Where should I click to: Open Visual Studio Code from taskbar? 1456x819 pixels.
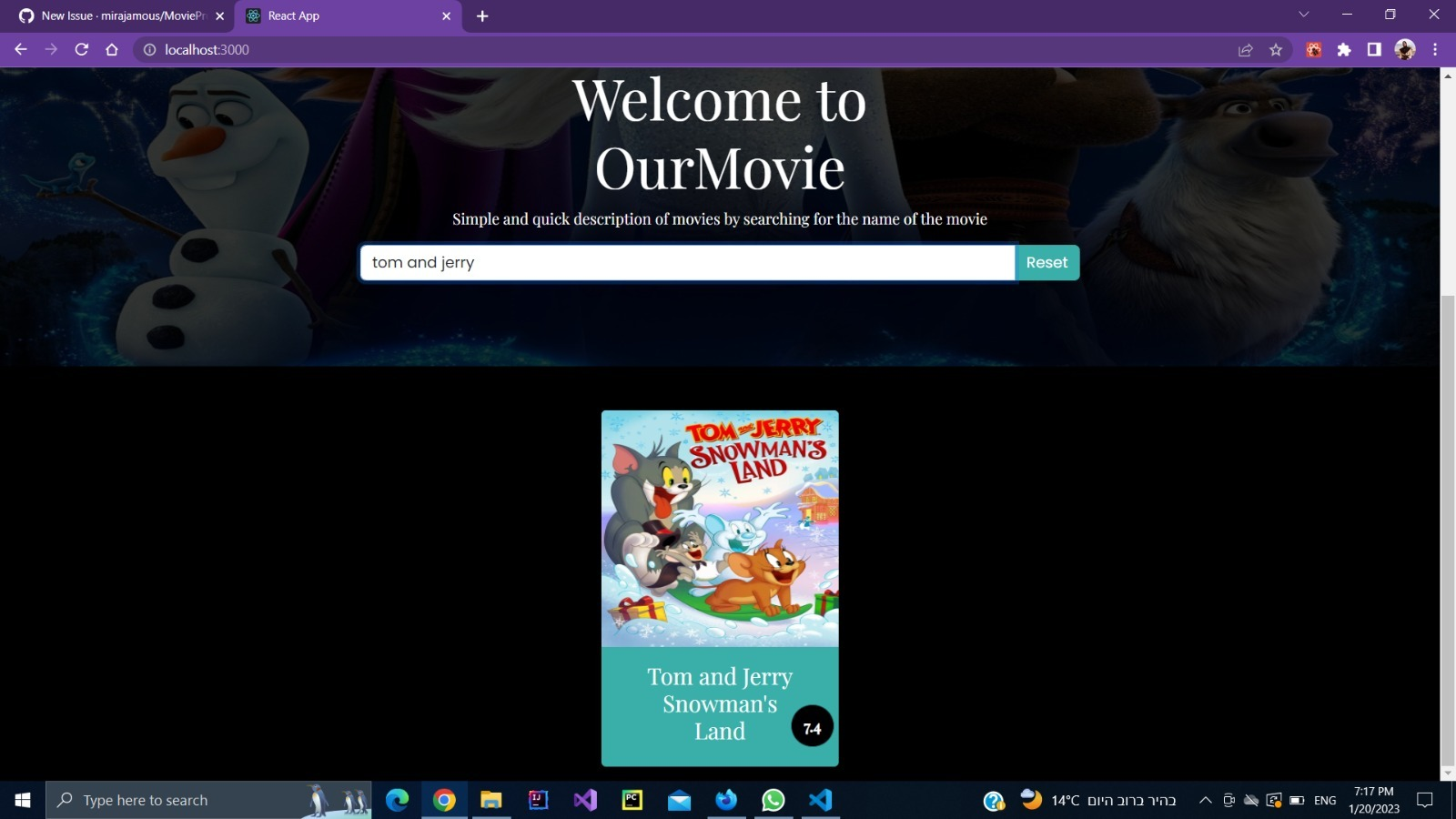[820, 800]
